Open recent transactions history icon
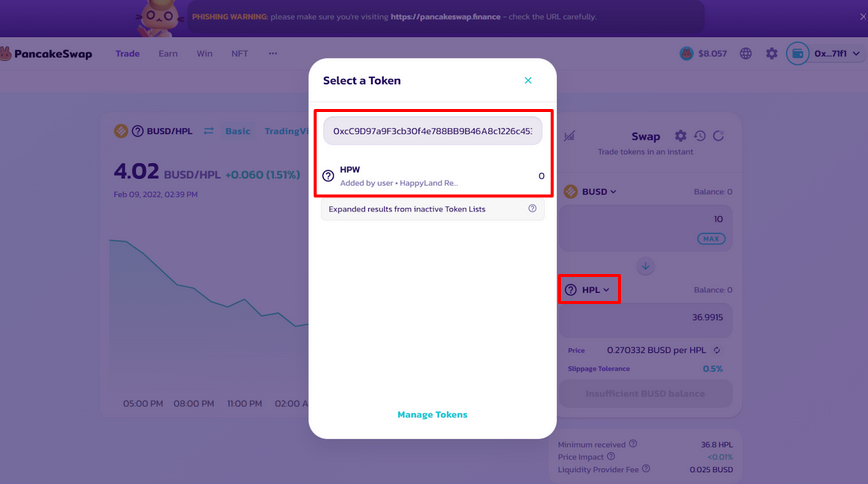Viewport: 868px width, 484px height. coord(700,136)
